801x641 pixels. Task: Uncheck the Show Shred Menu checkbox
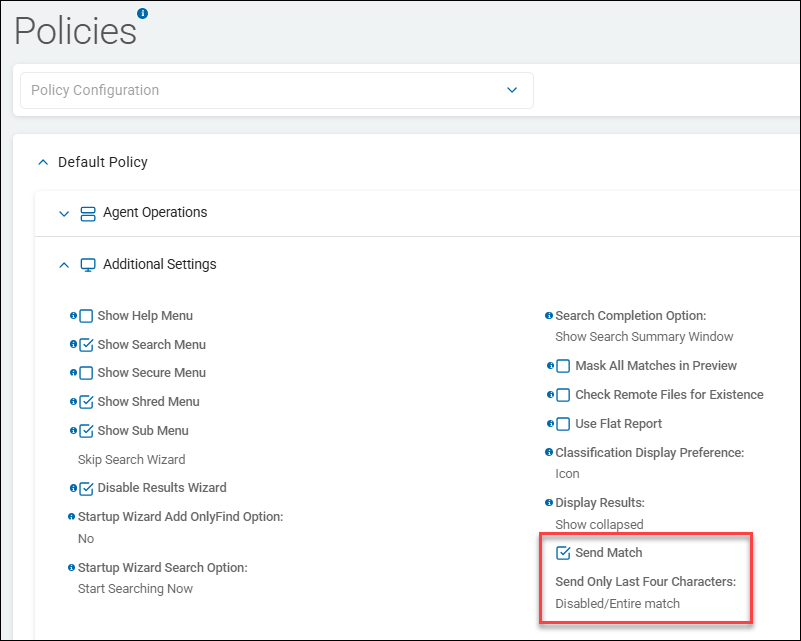coord(86,402)
